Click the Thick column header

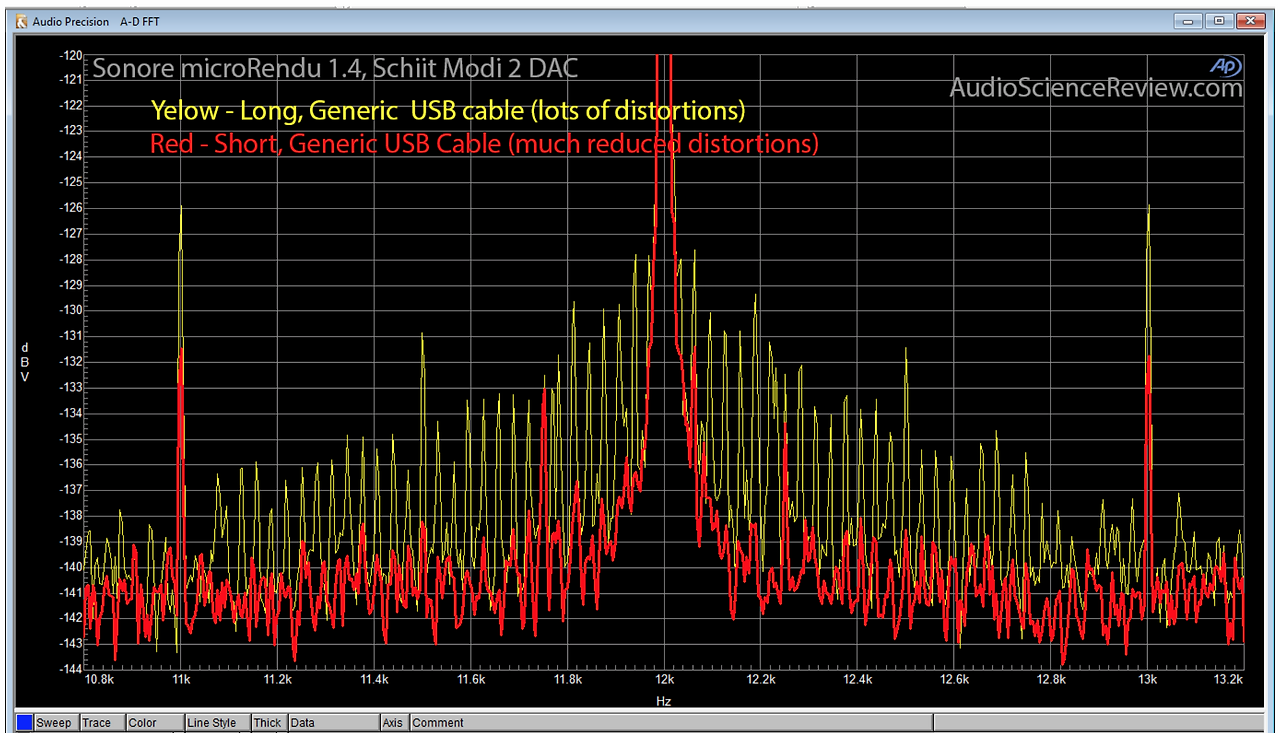coord(269,722)
